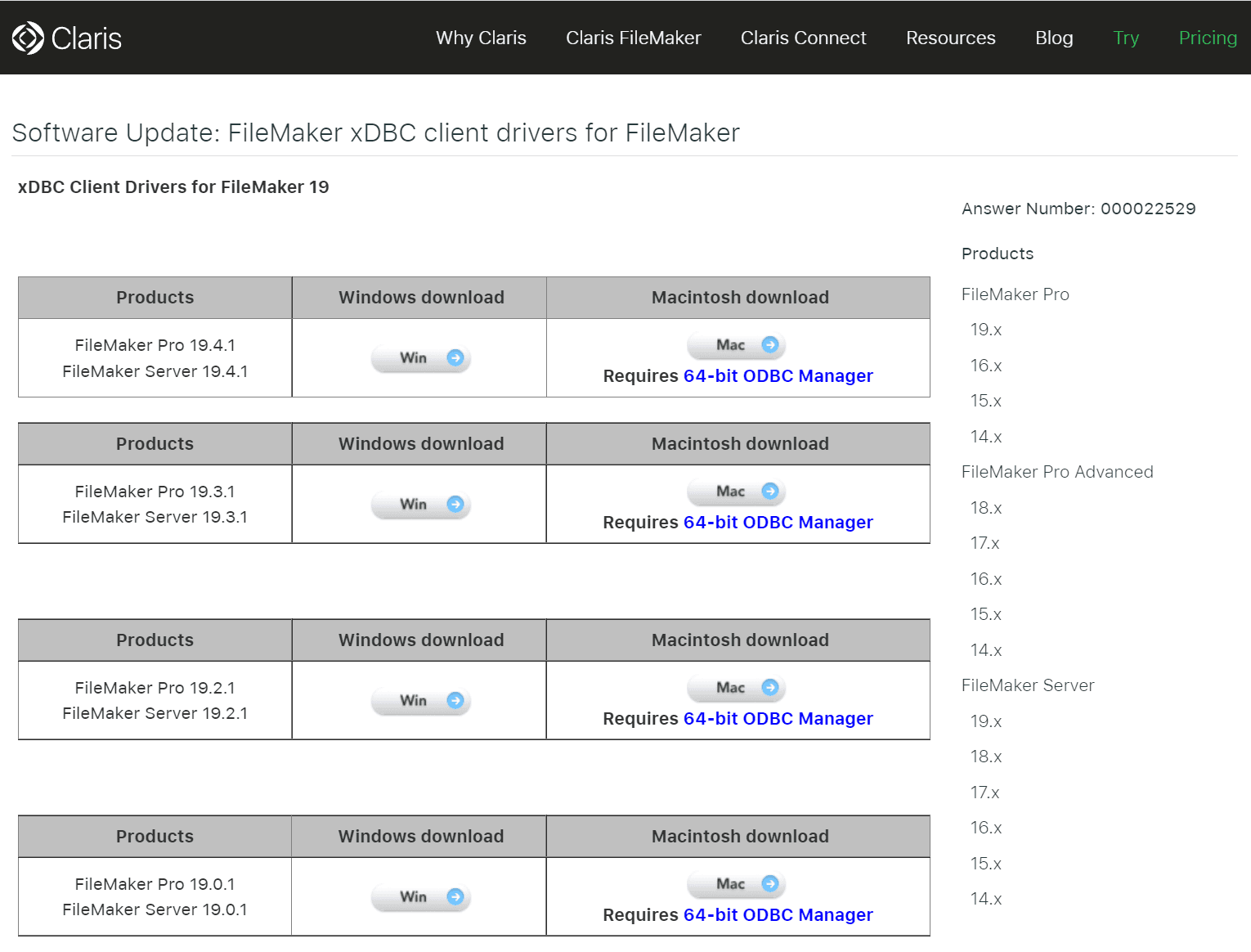Download Mac driver for FileMaker 19.0.1

pos(737,884)
